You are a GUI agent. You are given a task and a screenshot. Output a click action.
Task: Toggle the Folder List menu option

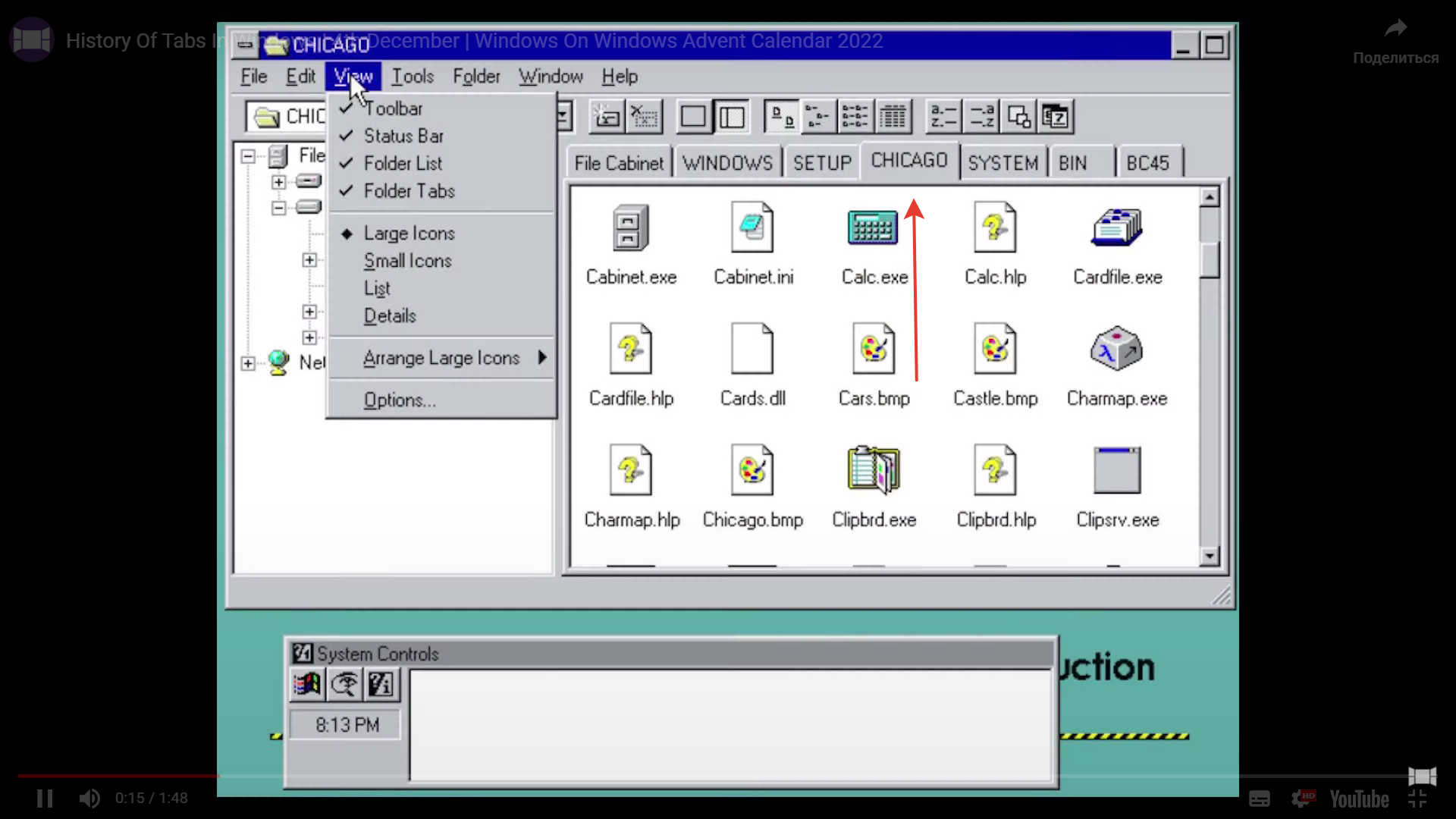(441, 163)
